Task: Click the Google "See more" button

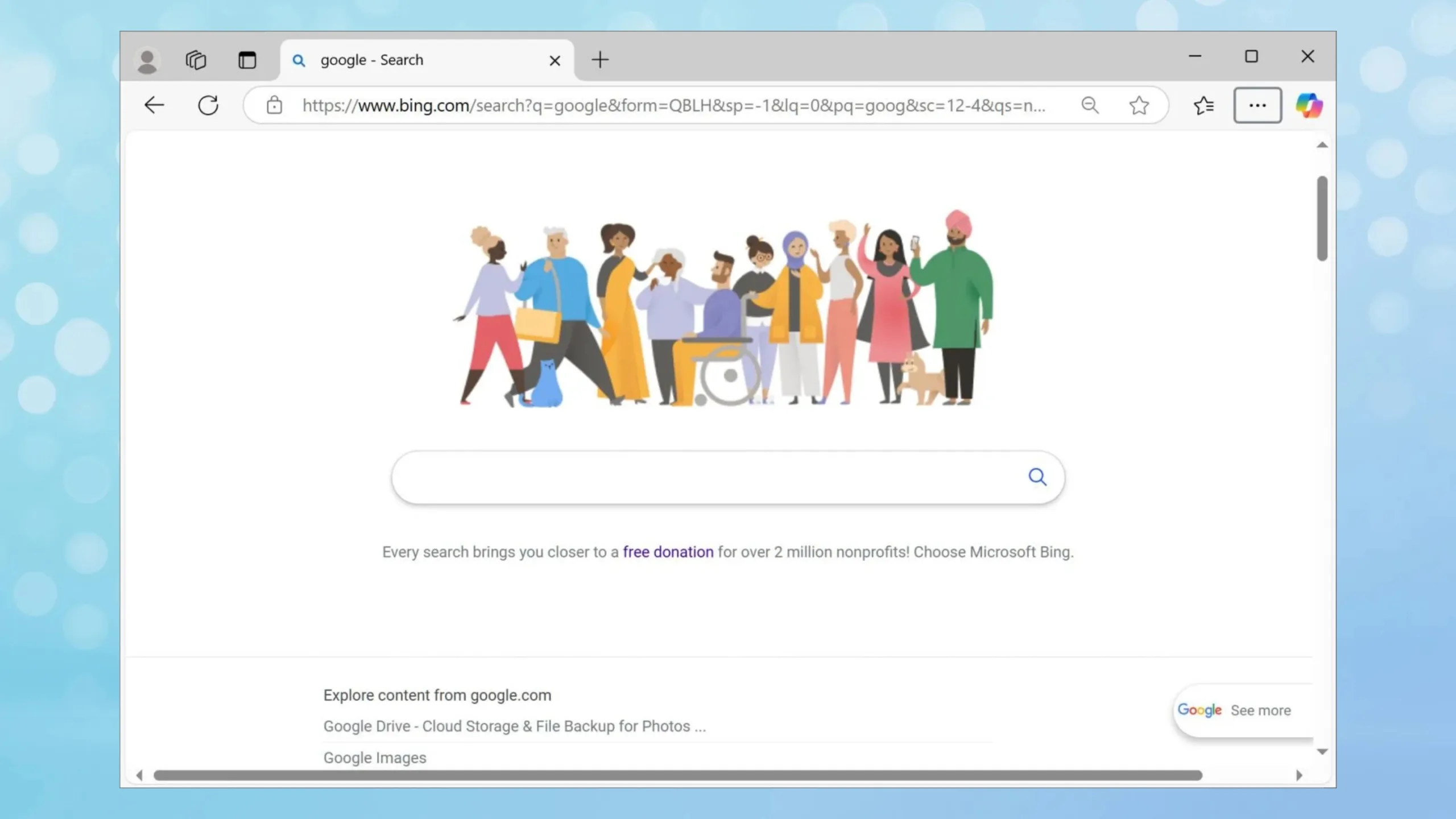Action: click(1243, 710)
